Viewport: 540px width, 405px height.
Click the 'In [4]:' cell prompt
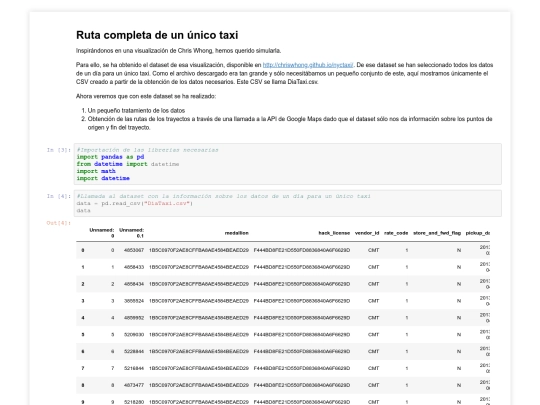pos(59,196)
